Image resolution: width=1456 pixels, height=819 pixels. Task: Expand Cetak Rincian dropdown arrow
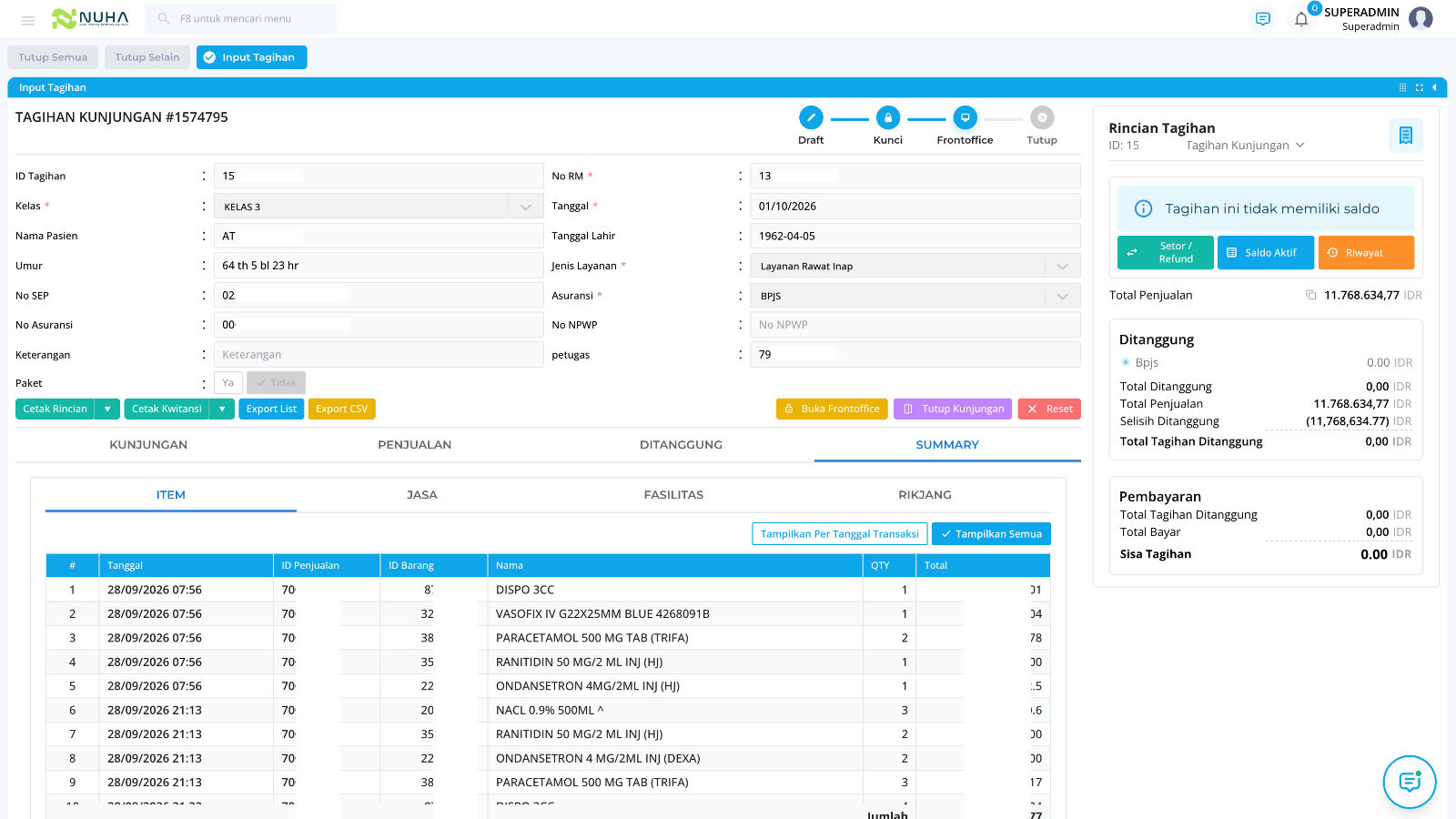coord(107,409)
